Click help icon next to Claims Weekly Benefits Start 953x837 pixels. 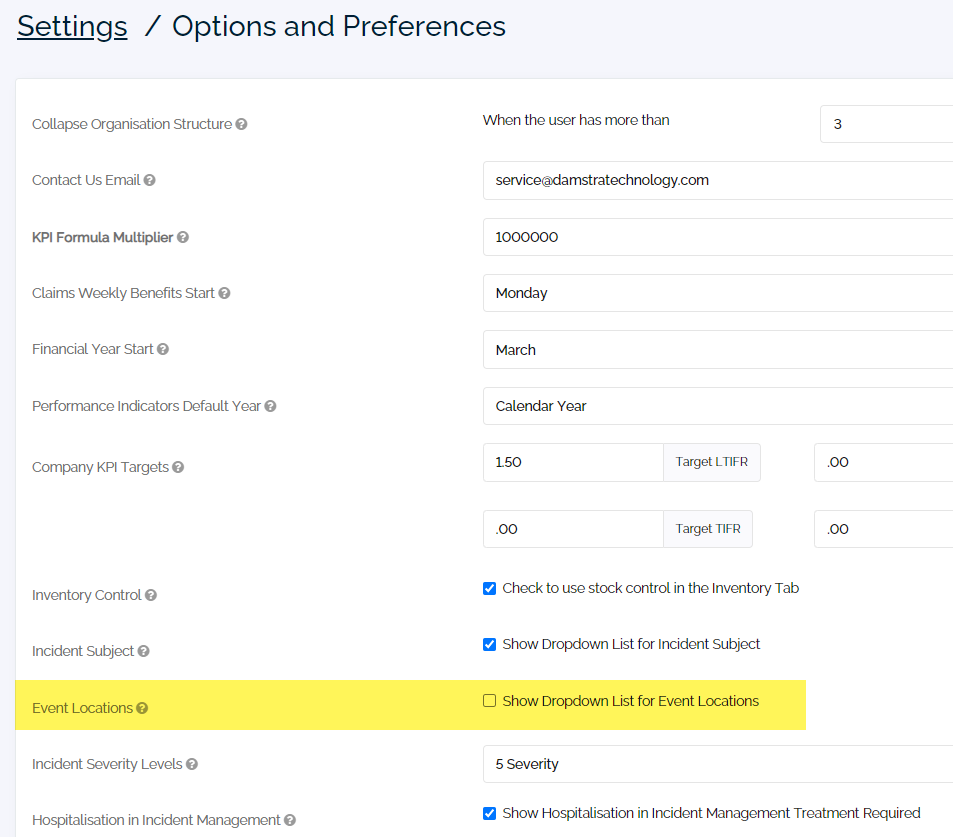tap(224, 294)
